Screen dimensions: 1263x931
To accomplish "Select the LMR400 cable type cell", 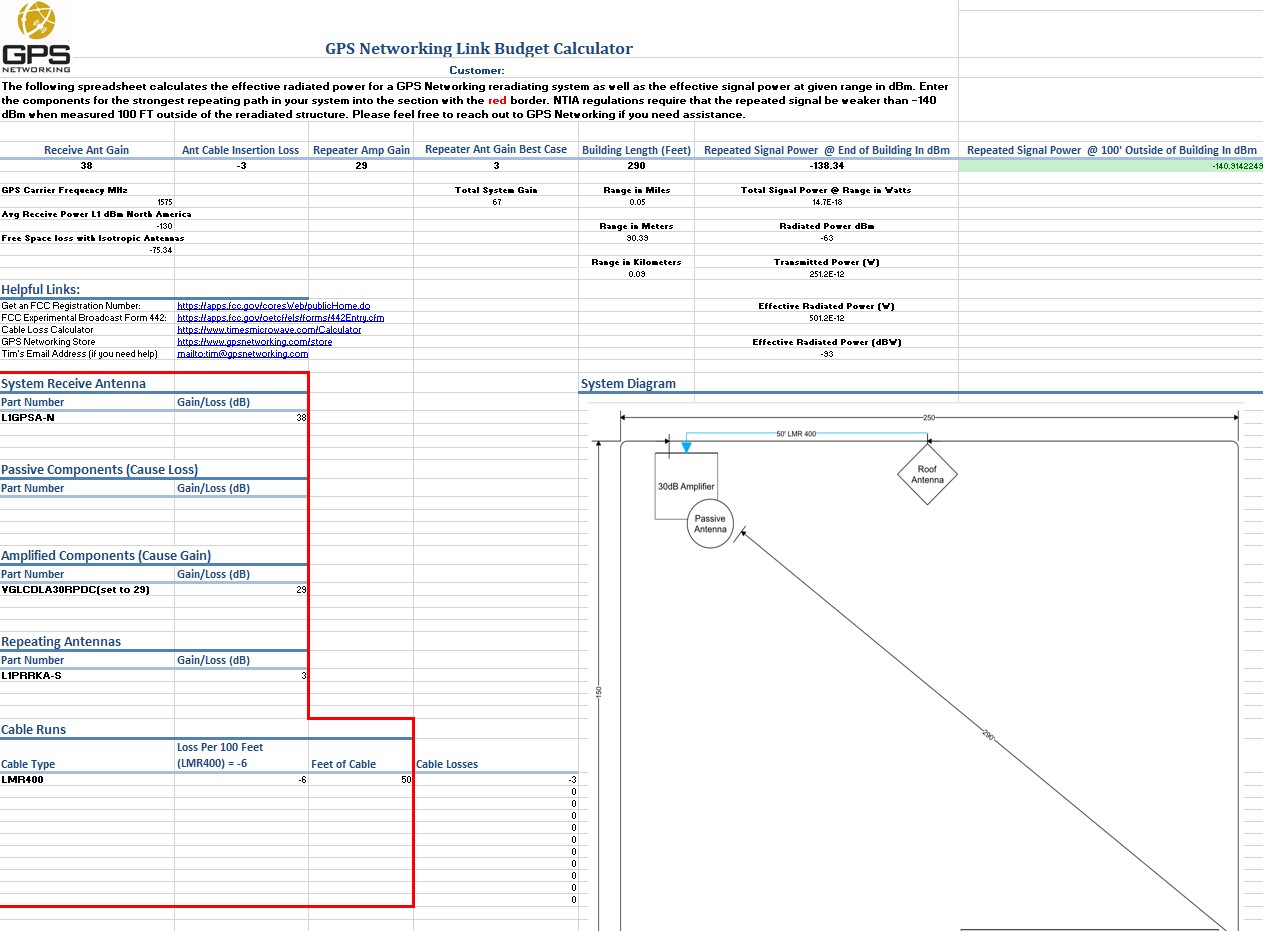I will 87,779.
